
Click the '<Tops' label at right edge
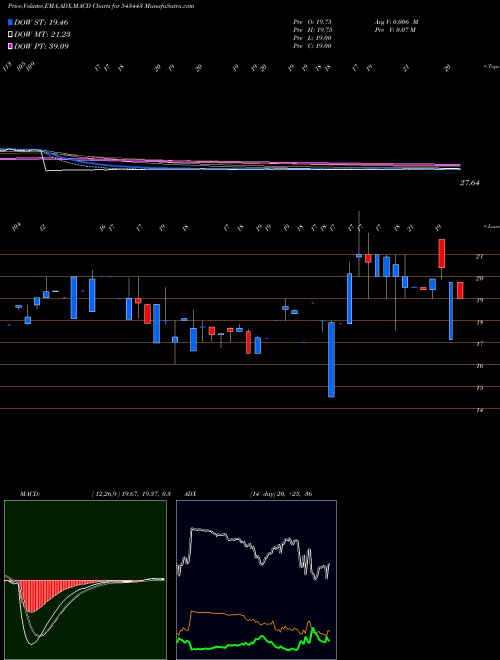(491, 67)
